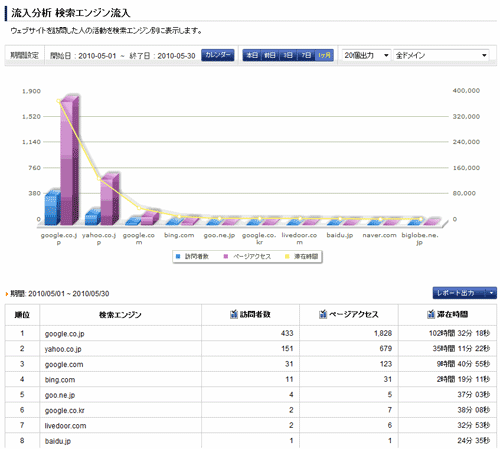Click google.co.kr in the table

click(x=64, y=410)
